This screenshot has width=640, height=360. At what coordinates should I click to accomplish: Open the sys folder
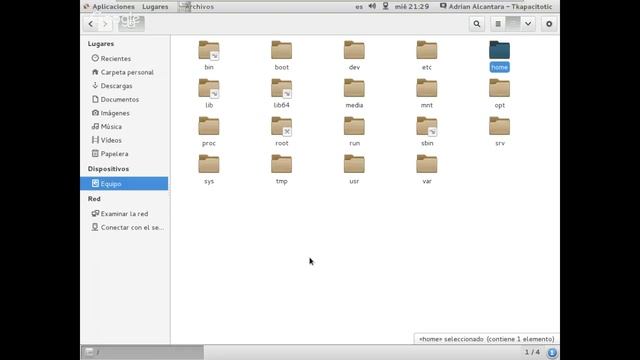click(x=209, y=169)
